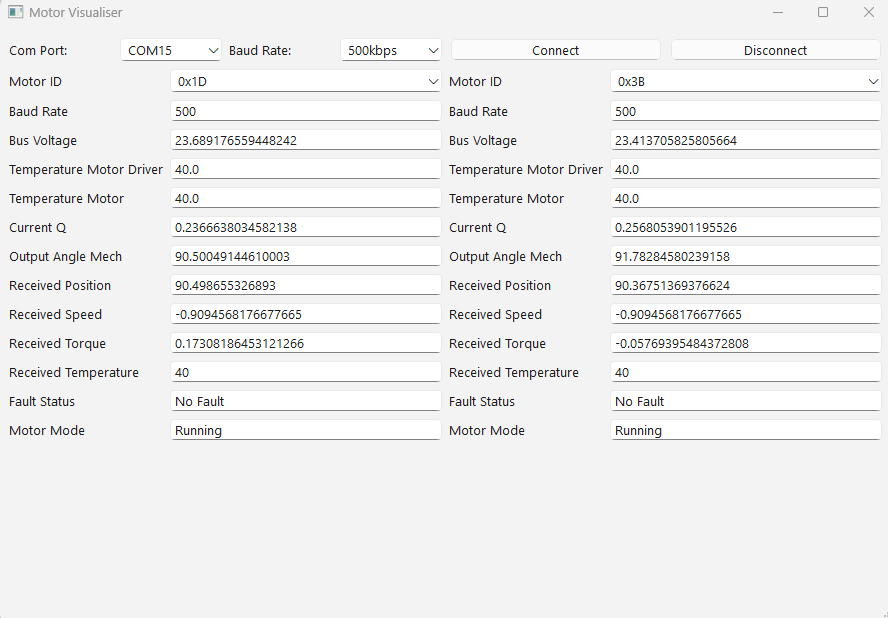Focus the left Motor Mode field showing Running
The height and width of the screenshot is (618, 888).
point(306,430)
